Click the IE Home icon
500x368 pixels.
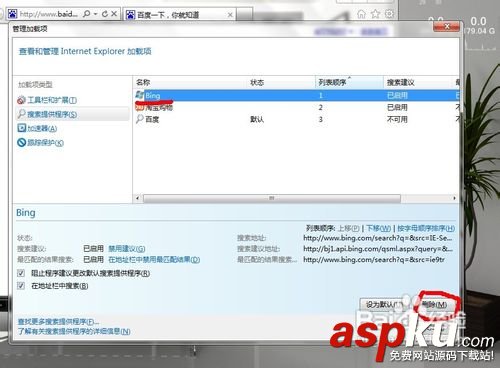pos(361,14)
